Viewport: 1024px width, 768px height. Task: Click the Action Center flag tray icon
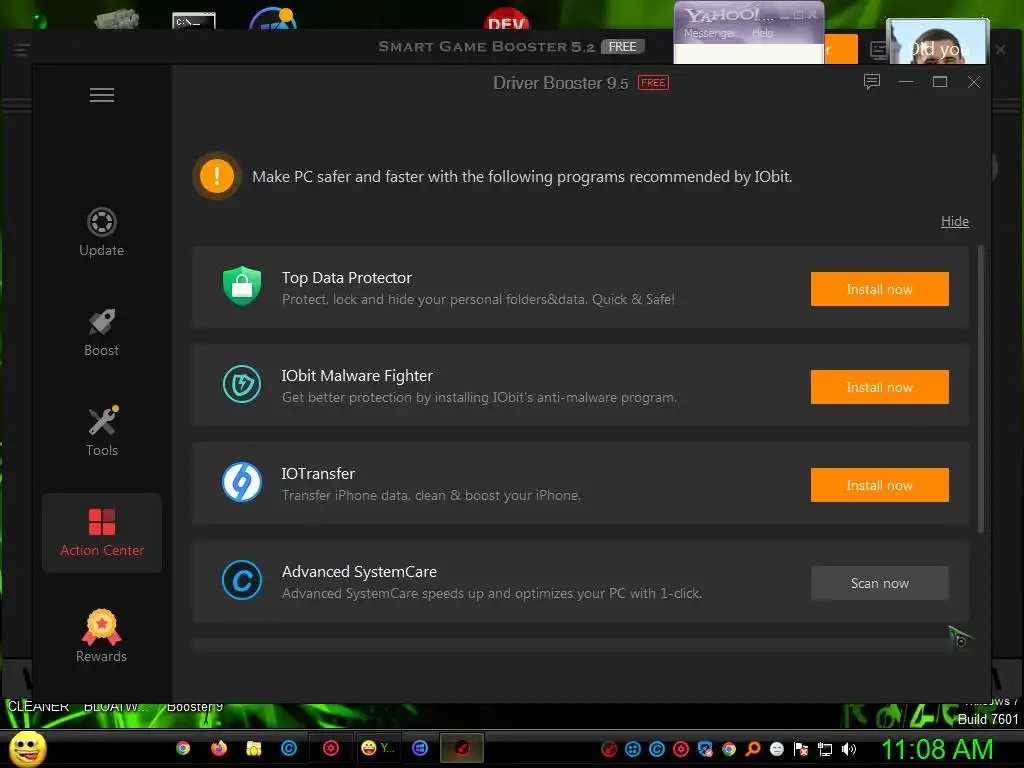point(801,749)
